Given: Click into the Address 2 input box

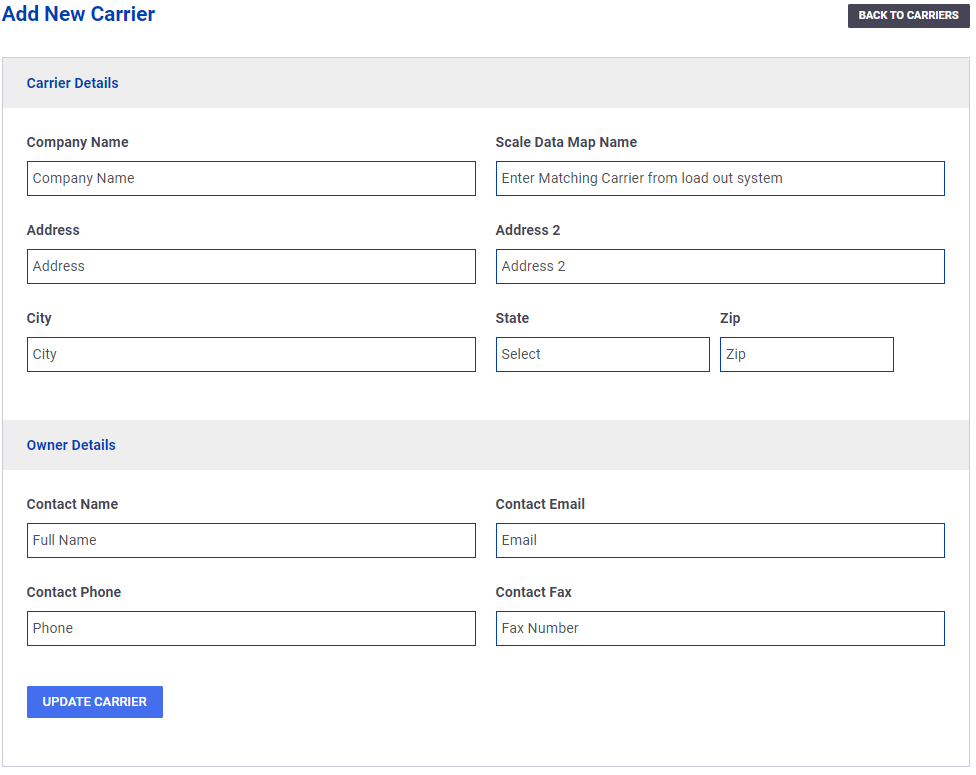Looking at the screenshot, I should [x=719, y=266].
